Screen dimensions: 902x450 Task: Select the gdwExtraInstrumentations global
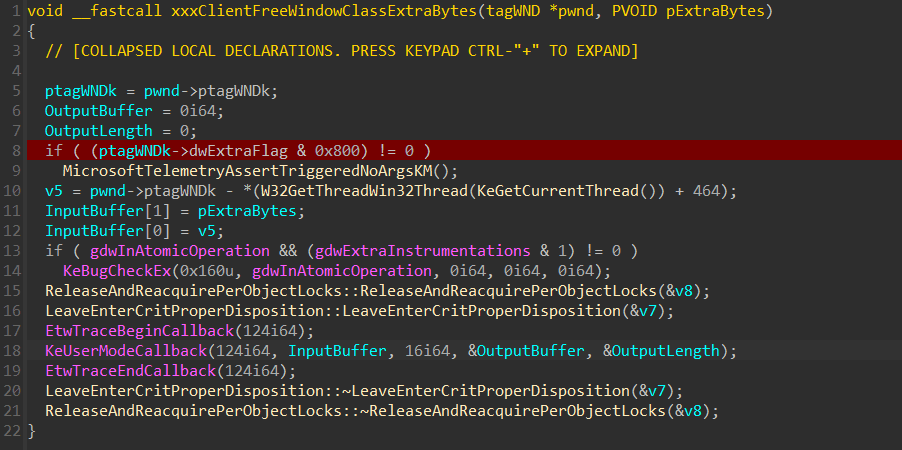tap(422, 251)
